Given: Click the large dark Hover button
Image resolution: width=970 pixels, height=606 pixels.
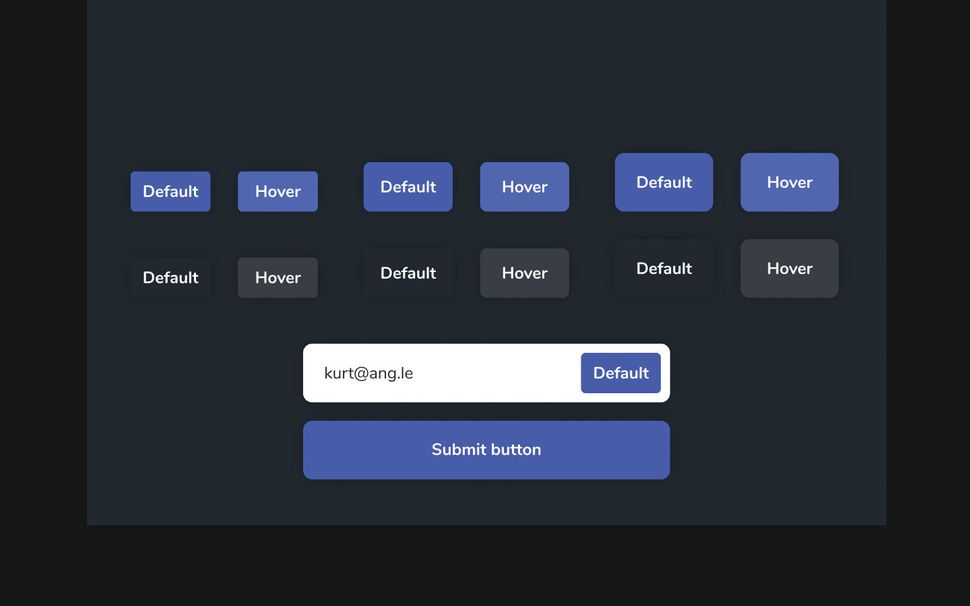Looking at the screenshot, I should tap(789, 268).
